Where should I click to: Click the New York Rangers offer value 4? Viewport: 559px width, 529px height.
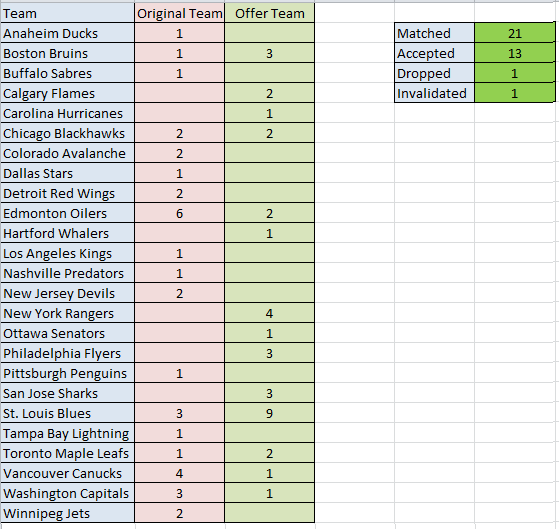coord(270,314)
